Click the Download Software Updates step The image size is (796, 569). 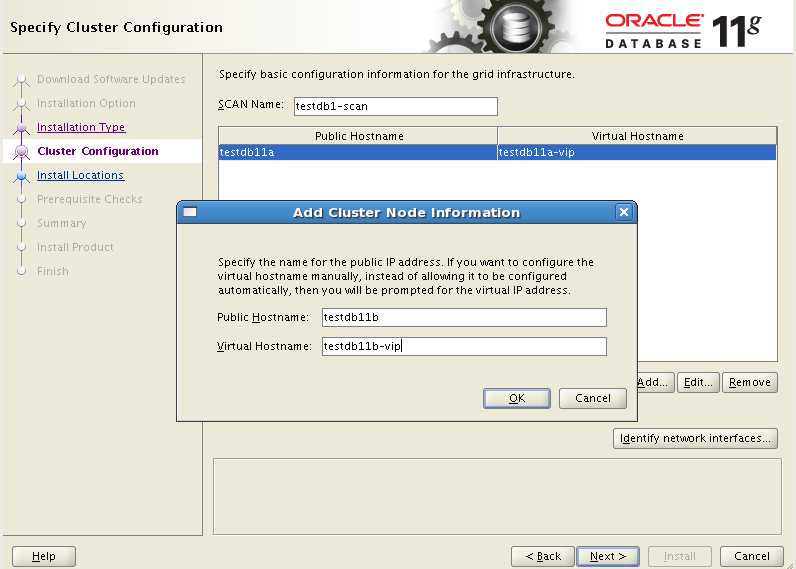click(x=111, y=79)
